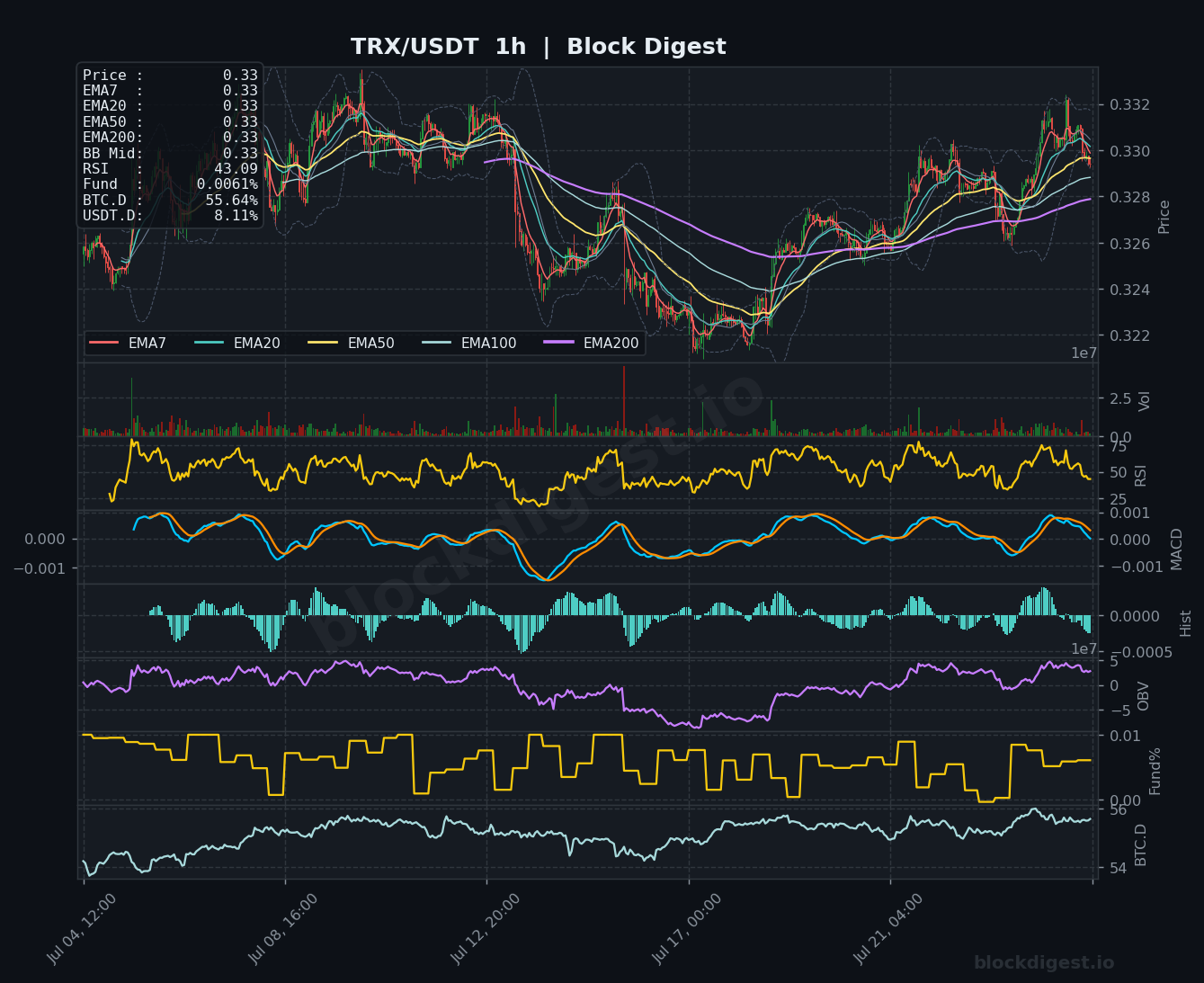The width and height of the screenshot is (1204, 983).
Task: Click the MACD axis label
Action: pos(1177,549)
